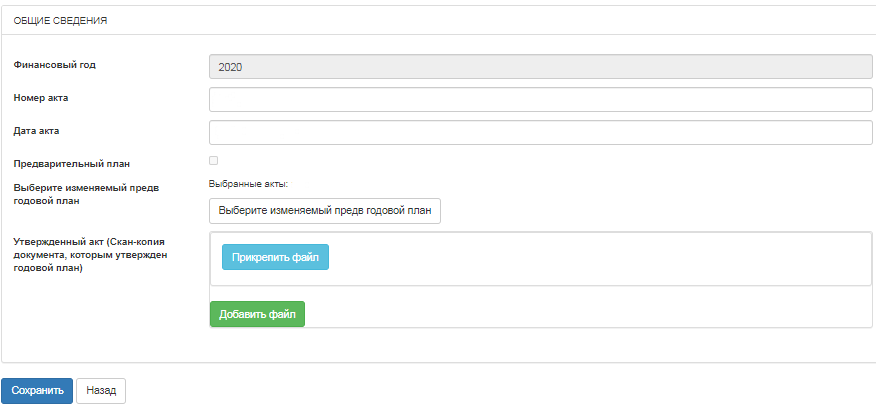876x408 pixels.
Task: Toggle via the Предварительный план label text
Action: click(x=71, y=164)
